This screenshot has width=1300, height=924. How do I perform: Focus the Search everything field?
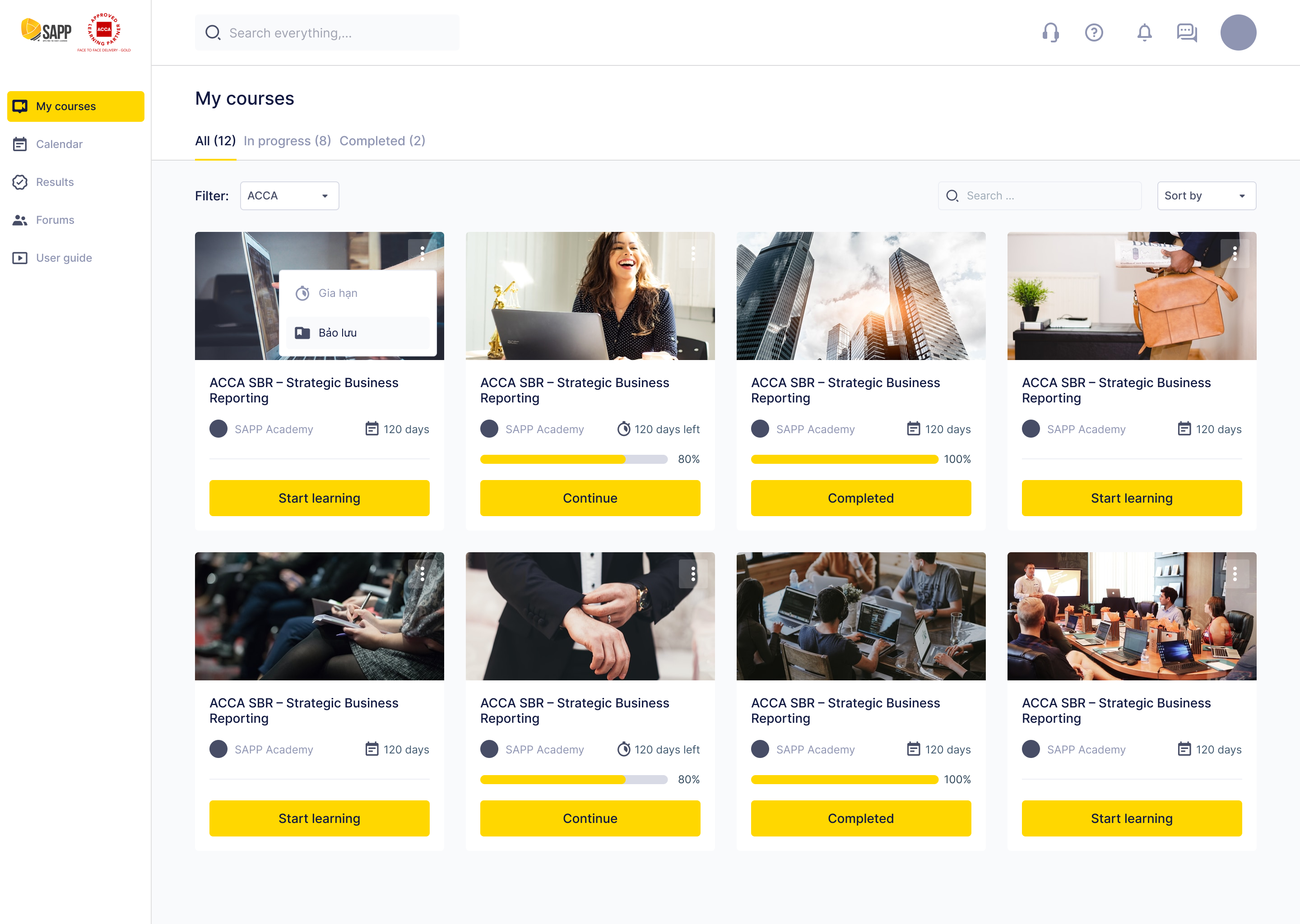[x=327, y=33]
